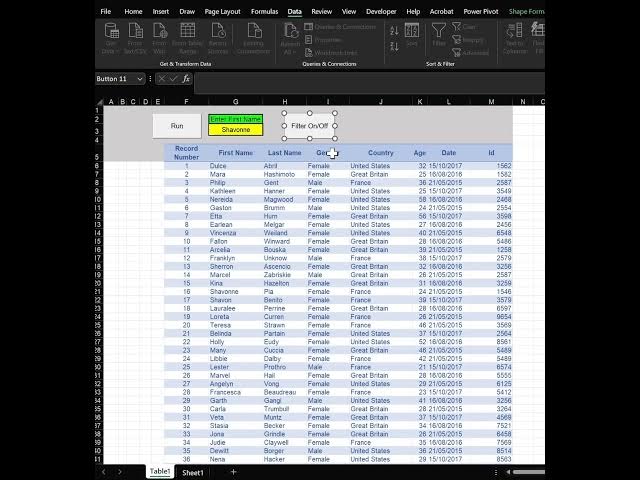Reapply the filter
The width and height of the screenshot is (640, 480).
click(x=468, y=40)
